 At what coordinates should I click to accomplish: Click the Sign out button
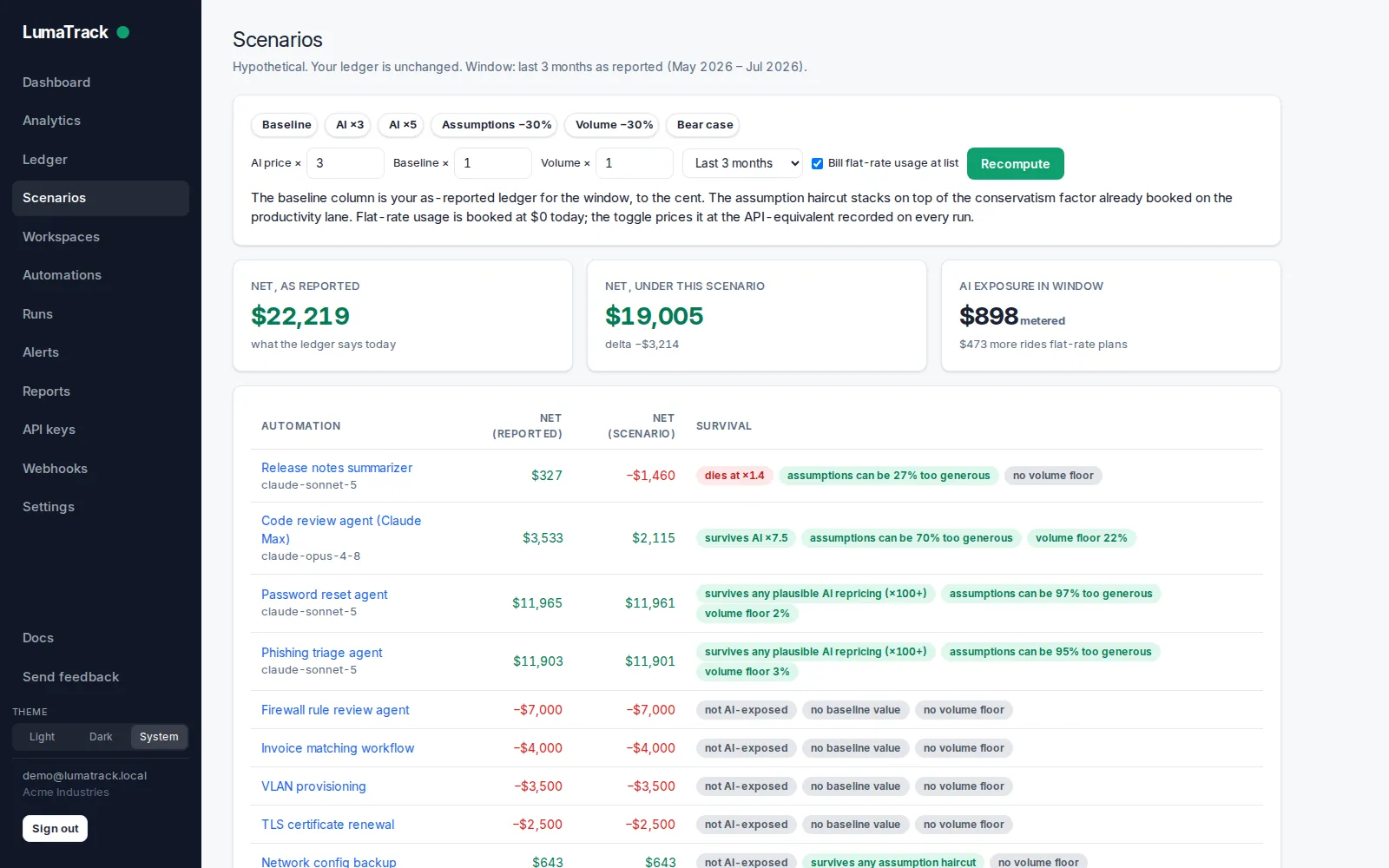pos(56,829)
